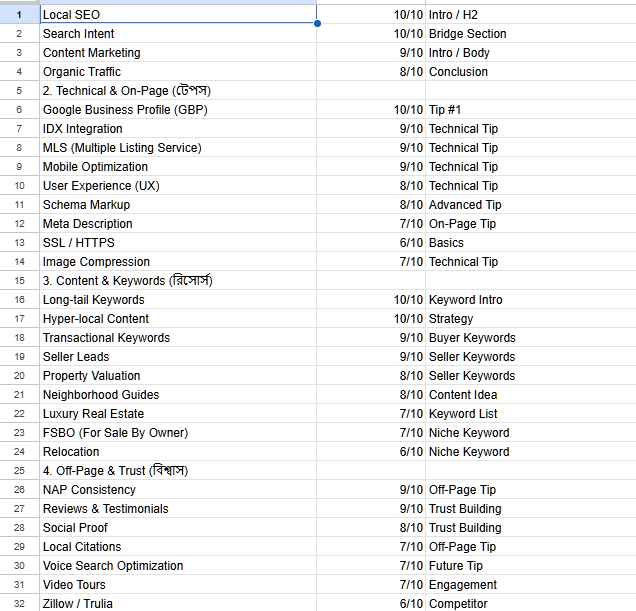This screenshot has width=636, height=611.
Task: Select the 'Basics' cell
Action: tap(531, 243)
